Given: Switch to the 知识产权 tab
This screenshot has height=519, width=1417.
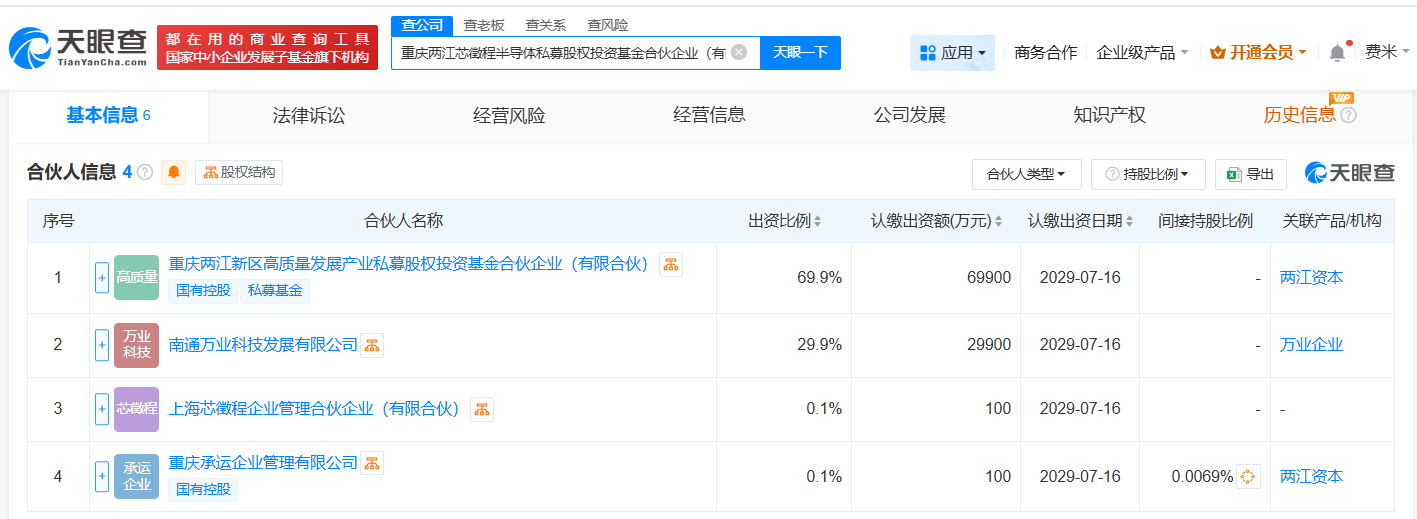Looking at the screenshot, I should click(x=1109, y=115).
